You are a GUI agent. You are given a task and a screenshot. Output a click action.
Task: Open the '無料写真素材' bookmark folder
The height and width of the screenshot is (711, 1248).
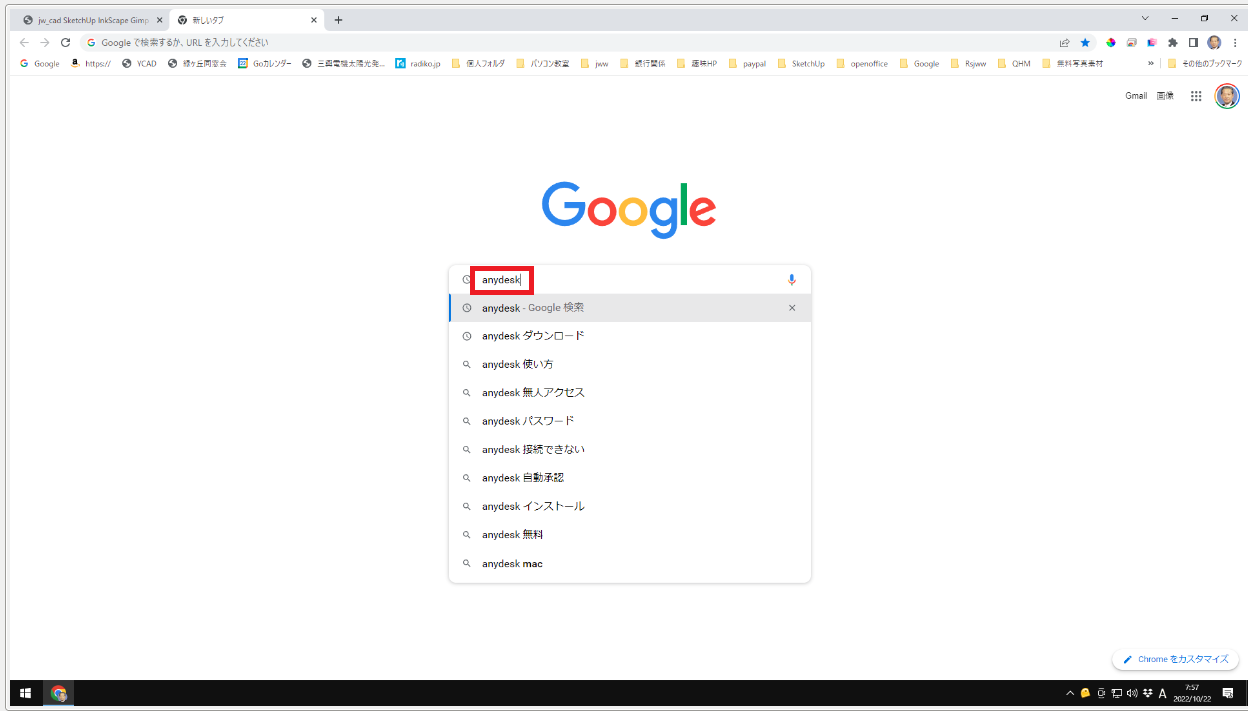point(1072,63)
